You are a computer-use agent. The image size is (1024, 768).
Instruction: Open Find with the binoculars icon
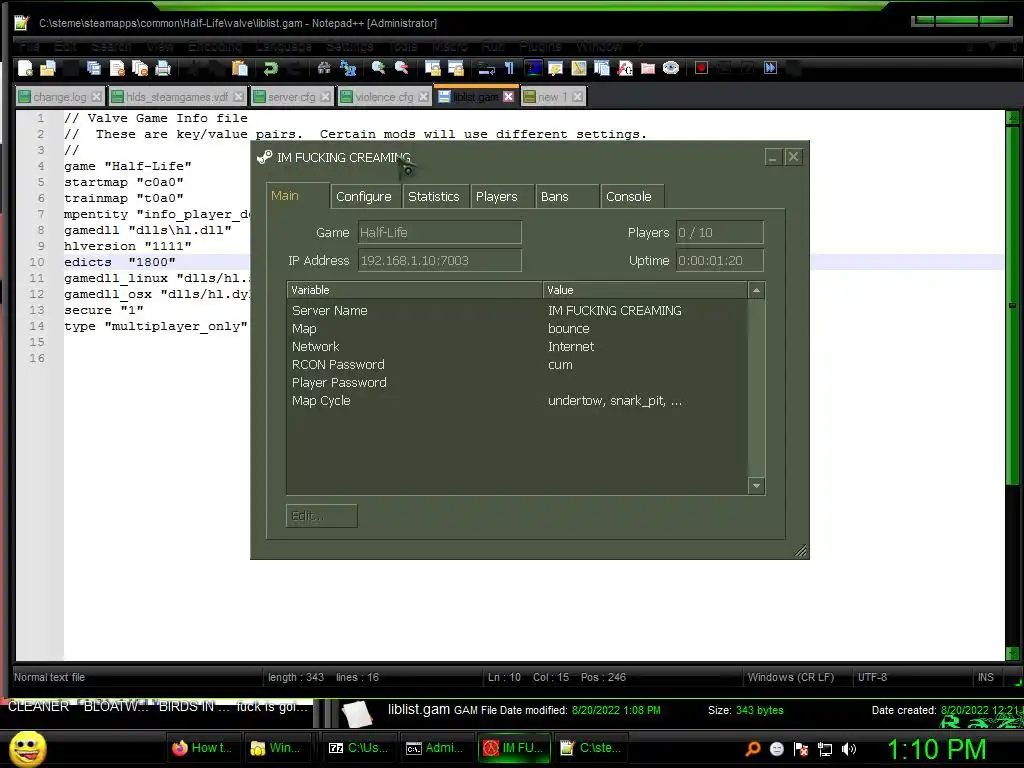[324, 68]
